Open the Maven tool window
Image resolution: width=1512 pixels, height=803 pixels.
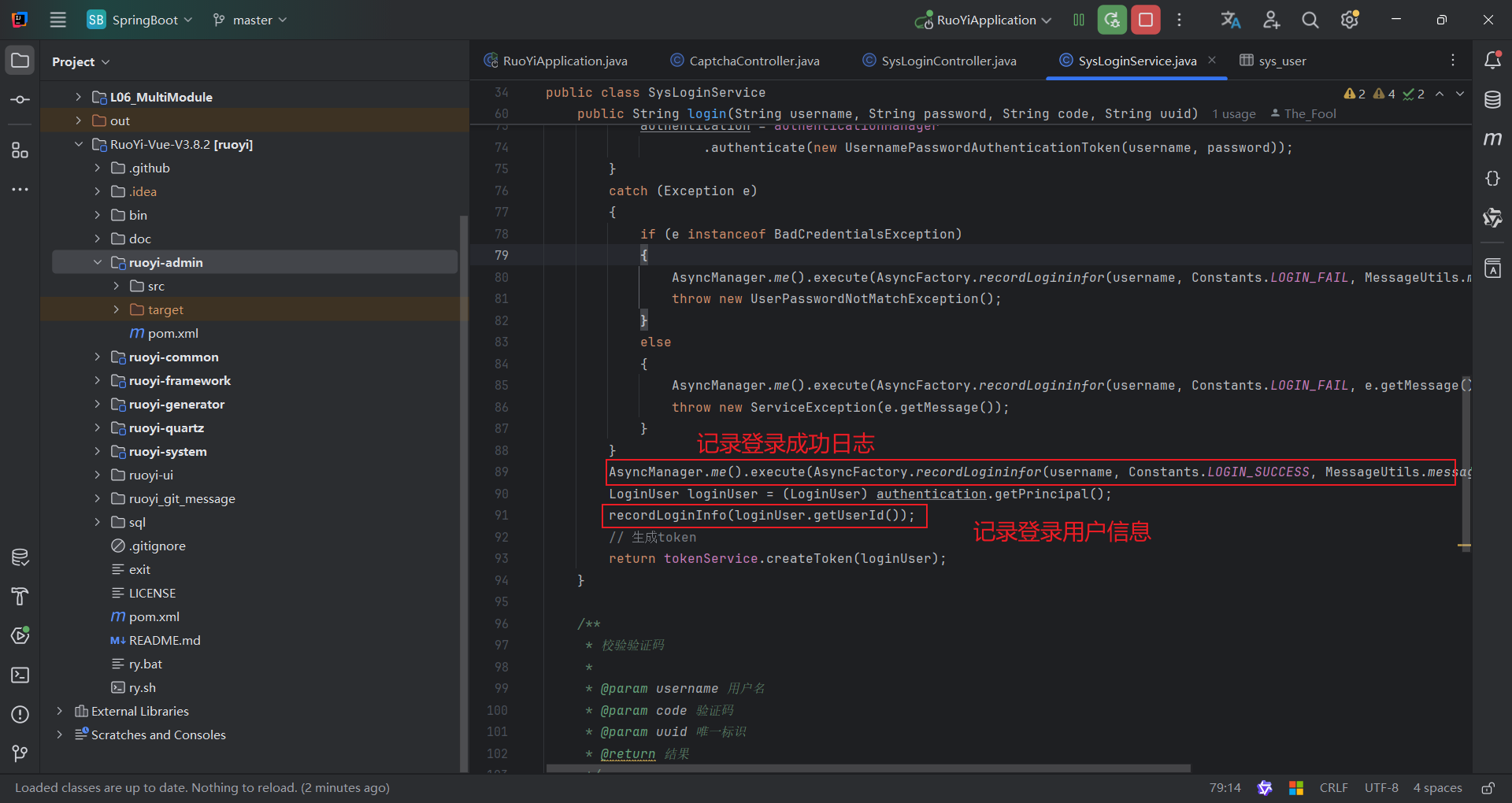click(x=1492, y=139)
